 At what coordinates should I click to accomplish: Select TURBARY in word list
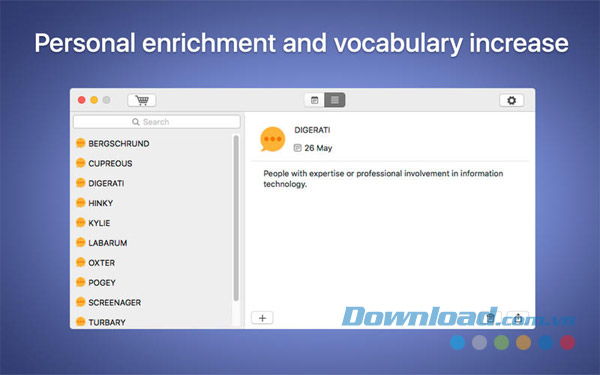click(107, 323)
